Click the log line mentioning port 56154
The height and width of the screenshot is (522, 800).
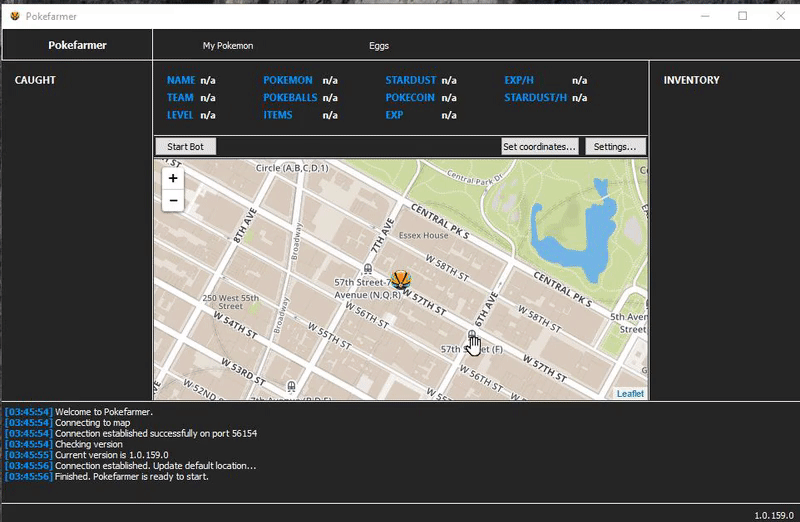point(131,433)
